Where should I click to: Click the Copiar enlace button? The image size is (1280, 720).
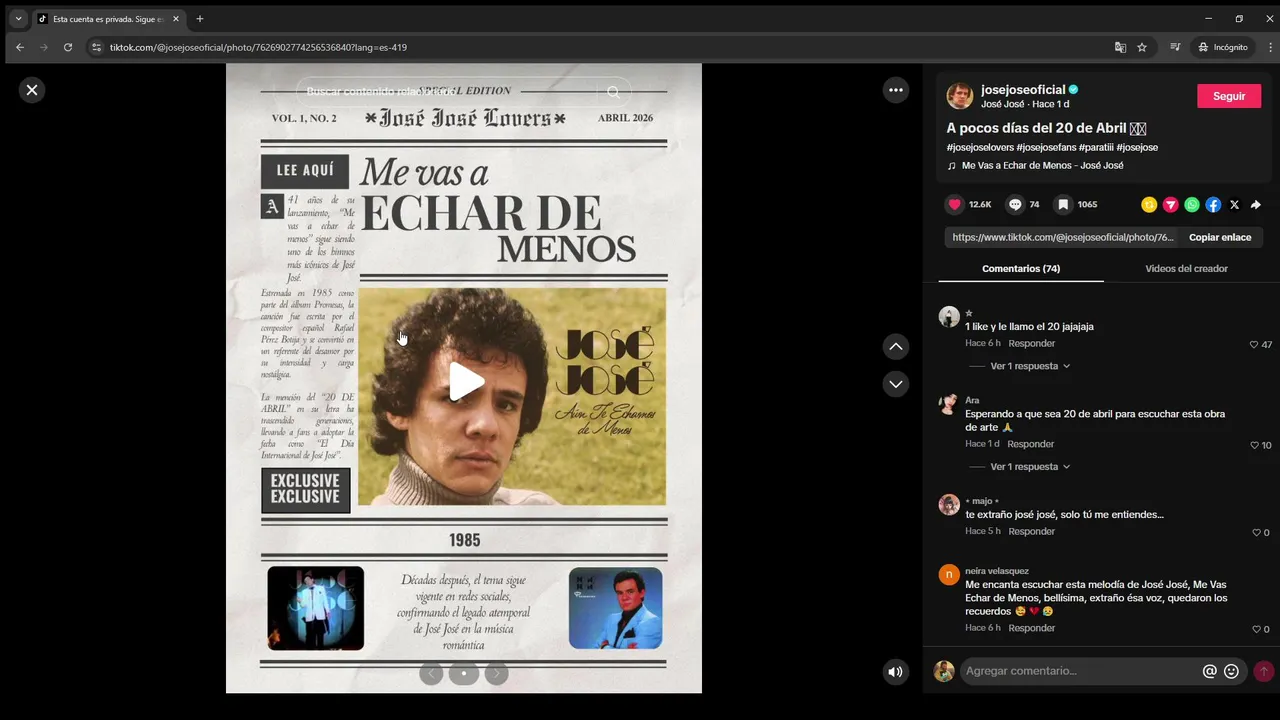pyautogui.click(x=1220, y=237)
